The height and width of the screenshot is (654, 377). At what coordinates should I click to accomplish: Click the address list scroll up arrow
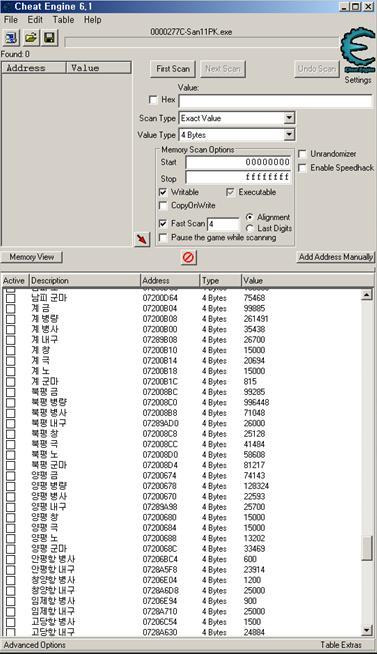pos(367,295)
